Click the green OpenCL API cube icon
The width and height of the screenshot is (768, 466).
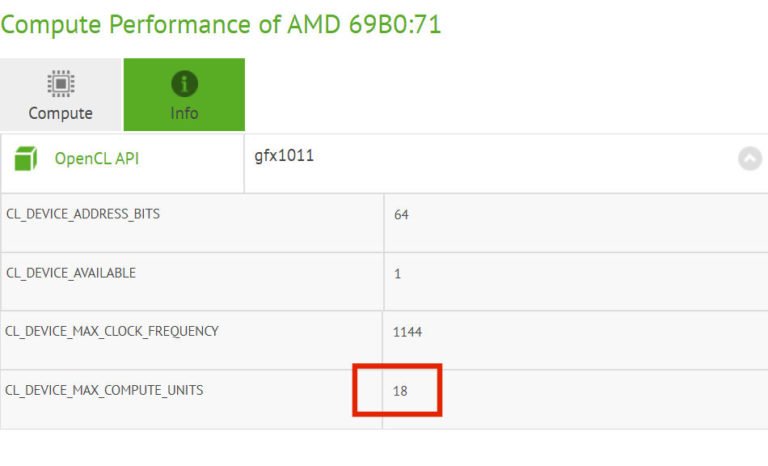tap(26, 158)
